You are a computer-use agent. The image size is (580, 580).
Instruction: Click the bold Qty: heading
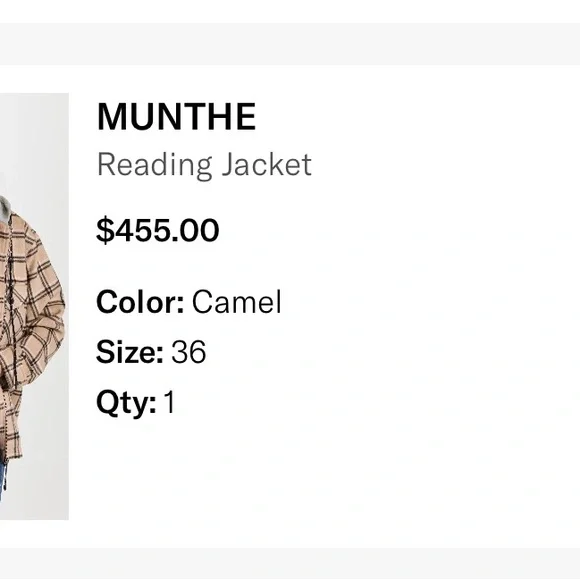pos(126,403)
